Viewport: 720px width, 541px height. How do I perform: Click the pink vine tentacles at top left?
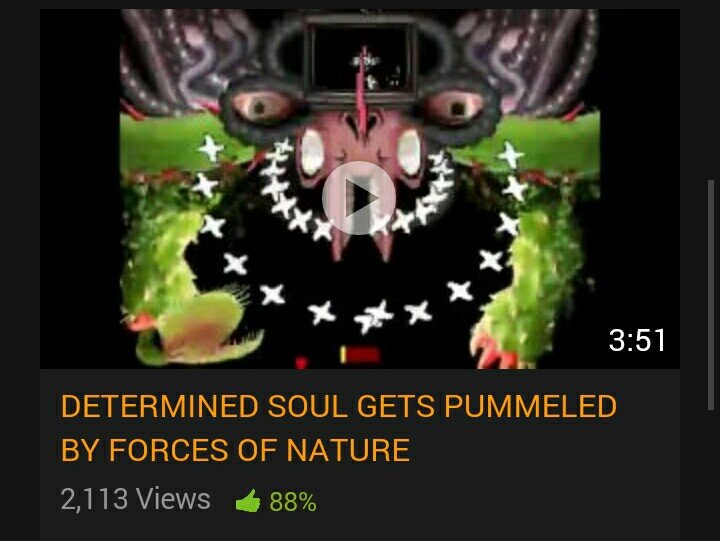point(188,60)
